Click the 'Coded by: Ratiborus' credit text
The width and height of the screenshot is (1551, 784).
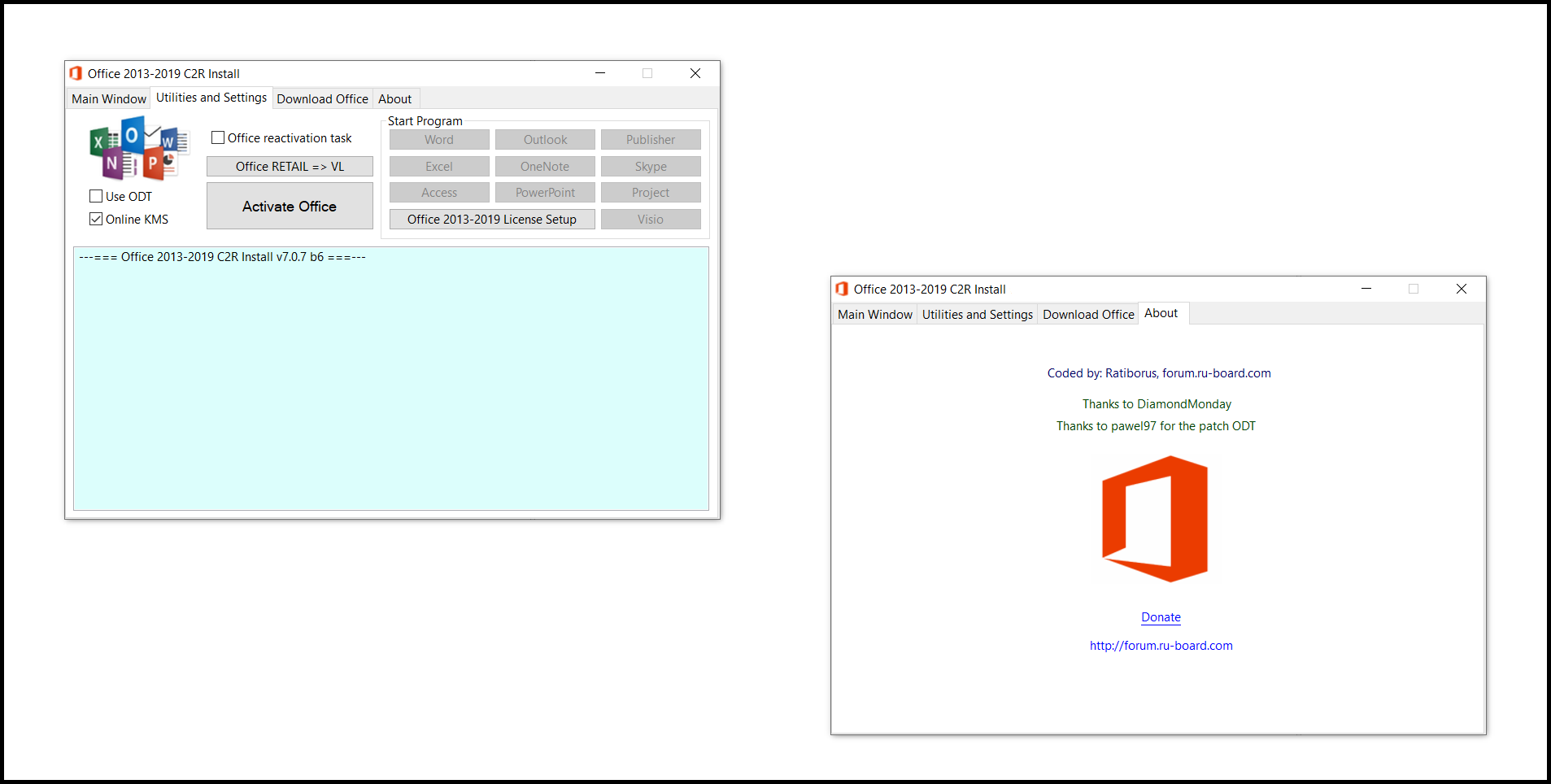[x=1159, y=373]
